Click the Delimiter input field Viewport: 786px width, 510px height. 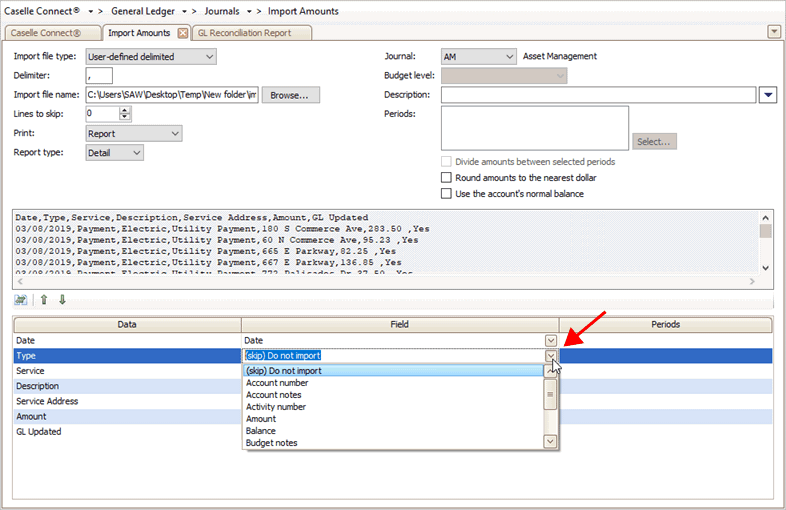[99, 76]
